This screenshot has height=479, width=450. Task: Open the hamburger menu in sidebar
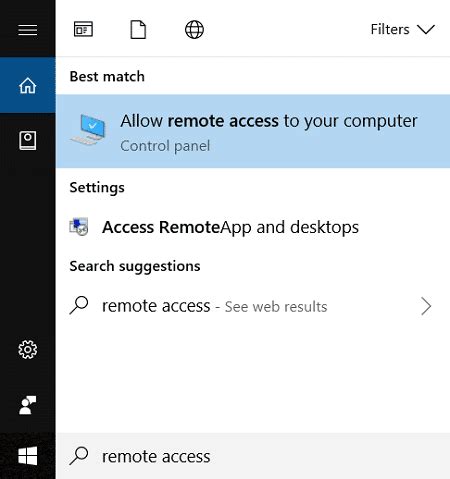coord(28,30)
